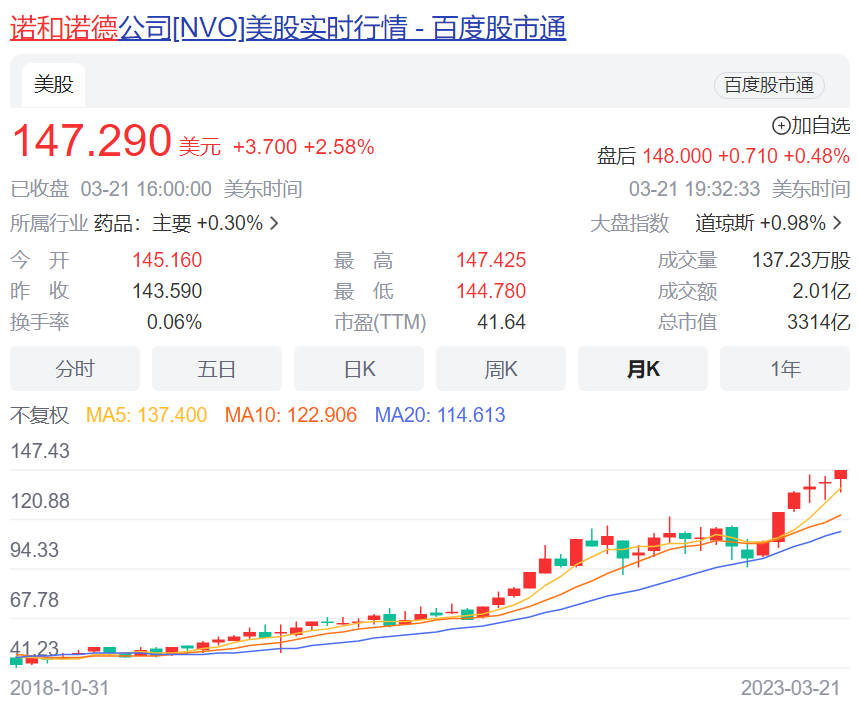The image size is (858, 708).
Task: Click the MA5 moving average label
Action: [x=147, y=415]
